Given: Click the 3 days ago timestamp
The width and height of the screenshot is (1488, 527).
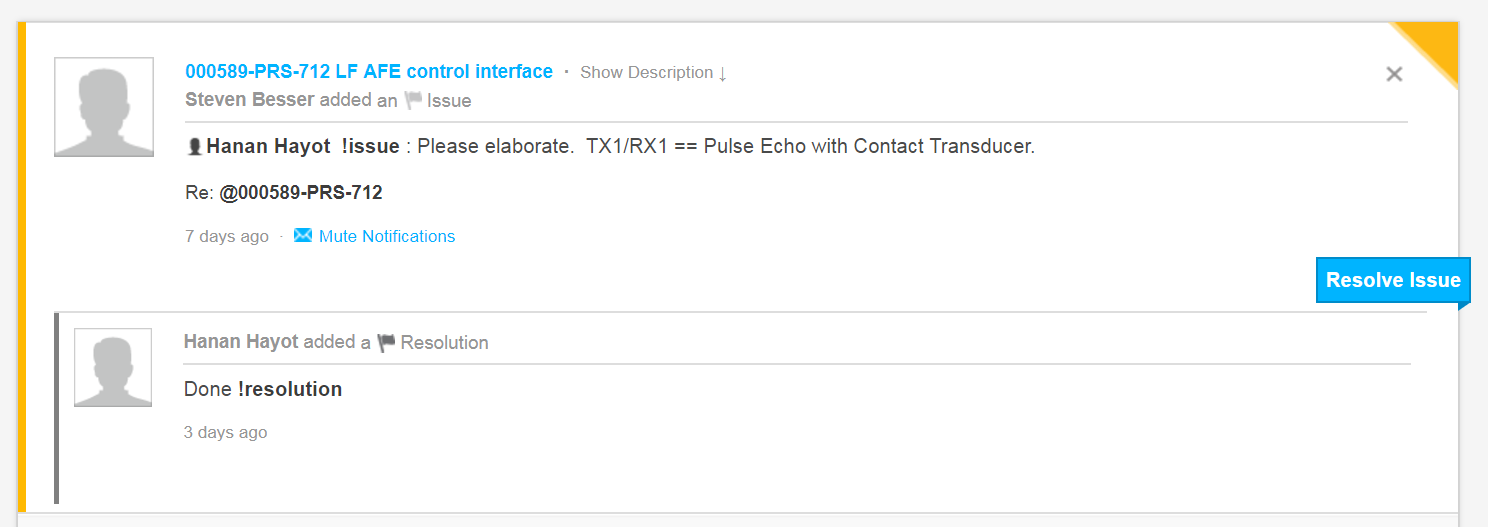Looking at the screenshot, I should 225,432.
